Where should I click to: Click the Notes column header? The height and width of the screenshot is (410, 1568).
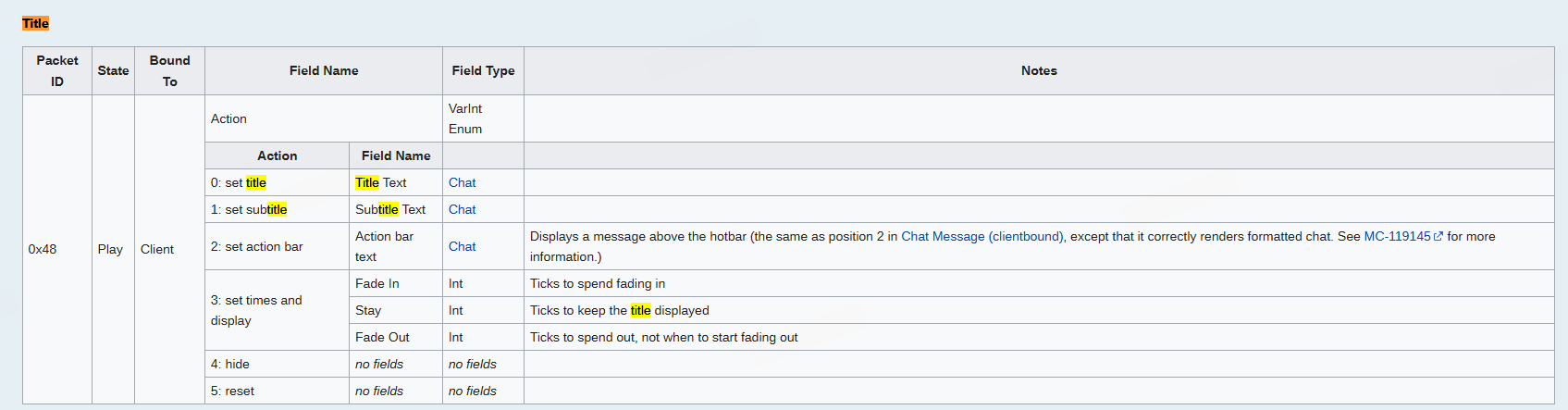(x=1038, y=70)
